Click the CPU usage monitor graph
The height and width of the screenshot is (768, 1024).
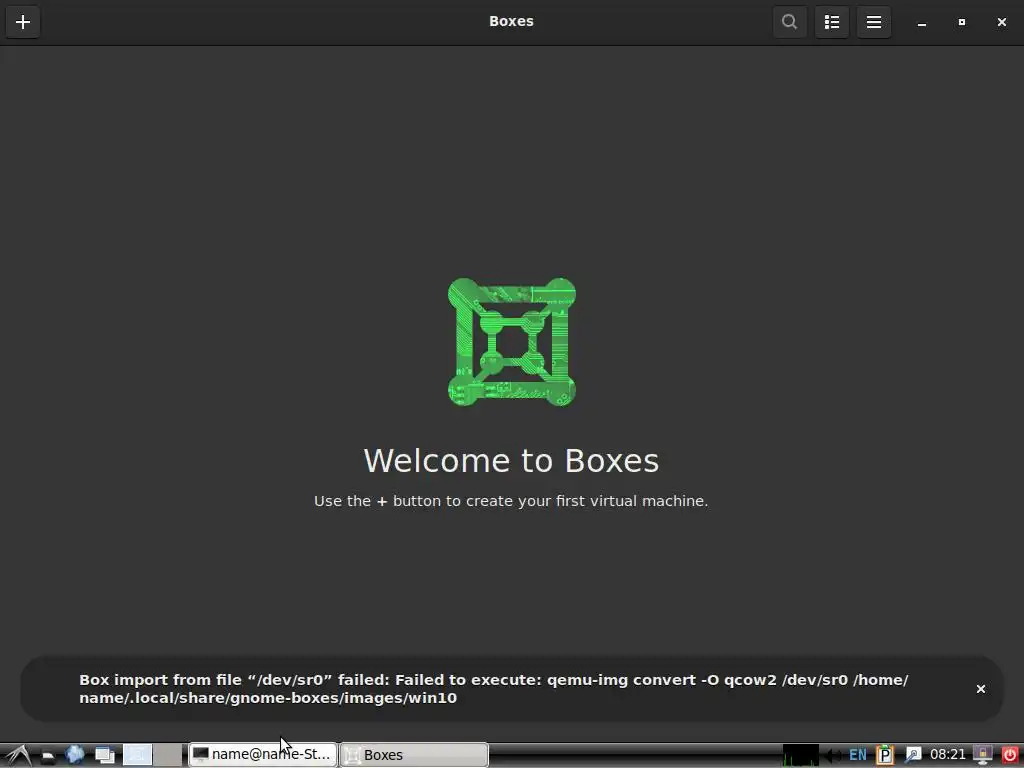point(800,755)
